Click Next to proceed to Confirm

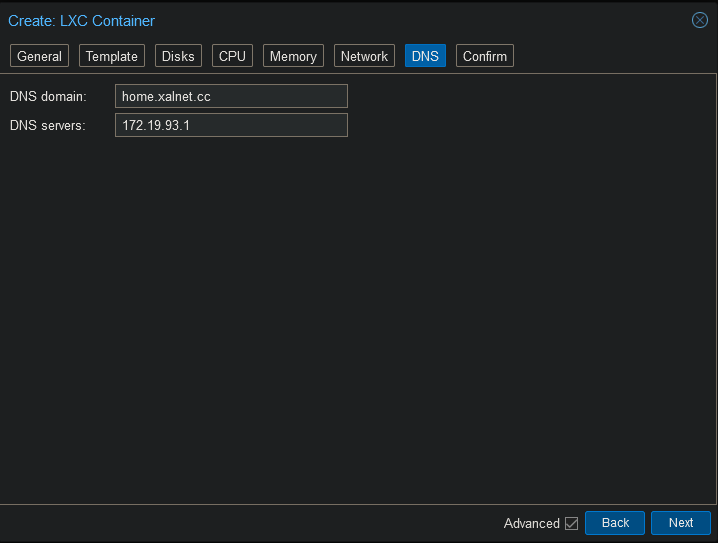pyautogui.click(x=680, y=523)
